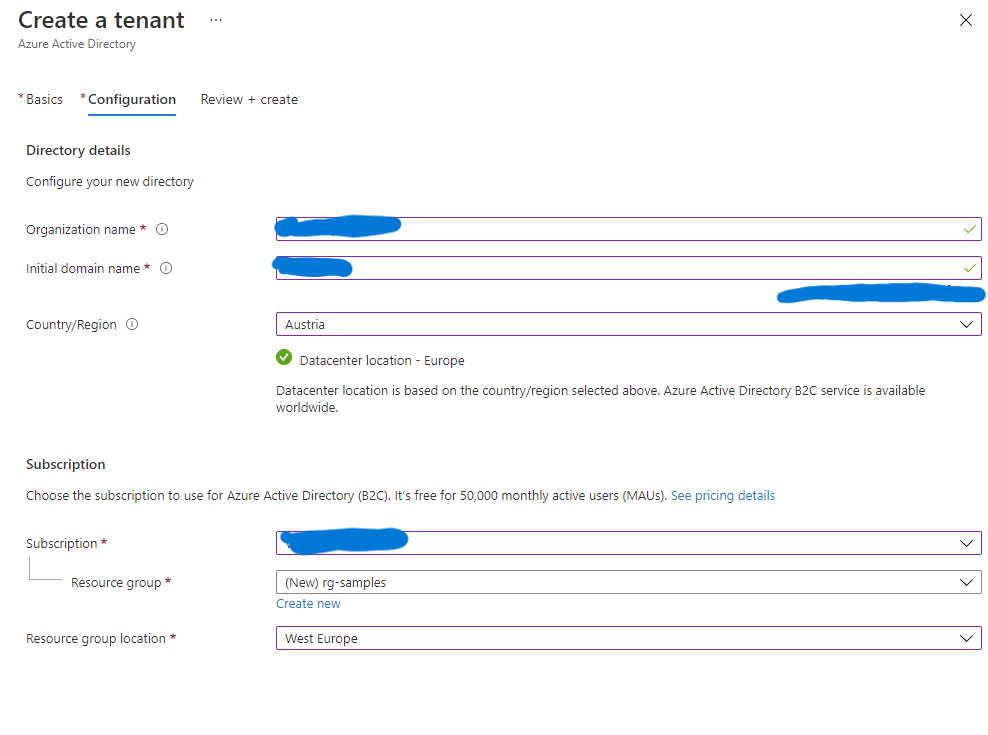Expand the Resource group dropdown
This screenshot has width=988, height=735.
[966, 581]
